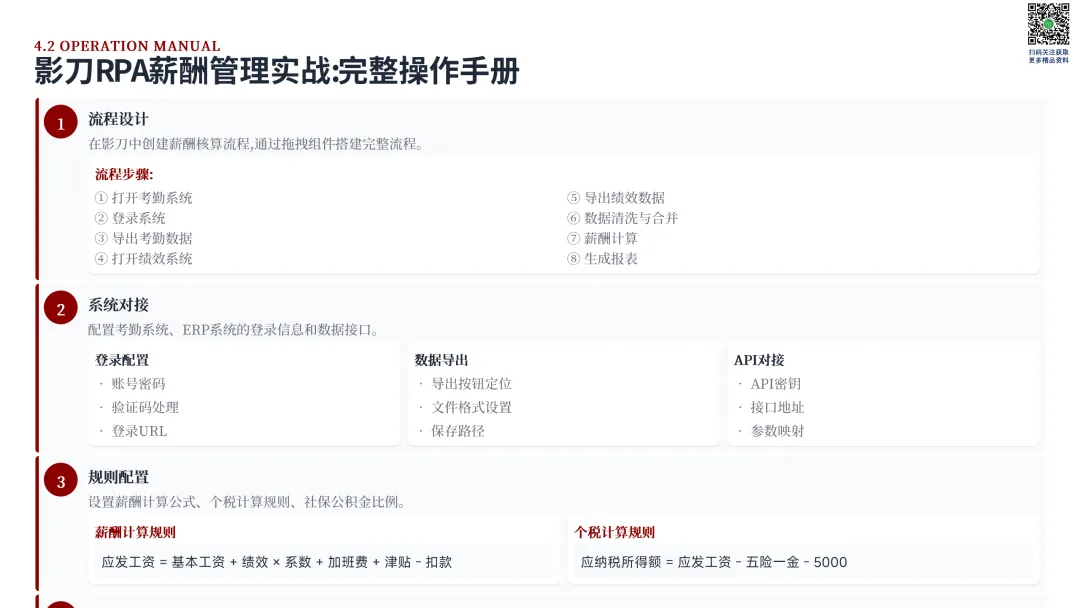Click the 验证码处理 bullet item
This screenshot has height=608, width=1080.
pyautogui.click(x=145, y=408)
